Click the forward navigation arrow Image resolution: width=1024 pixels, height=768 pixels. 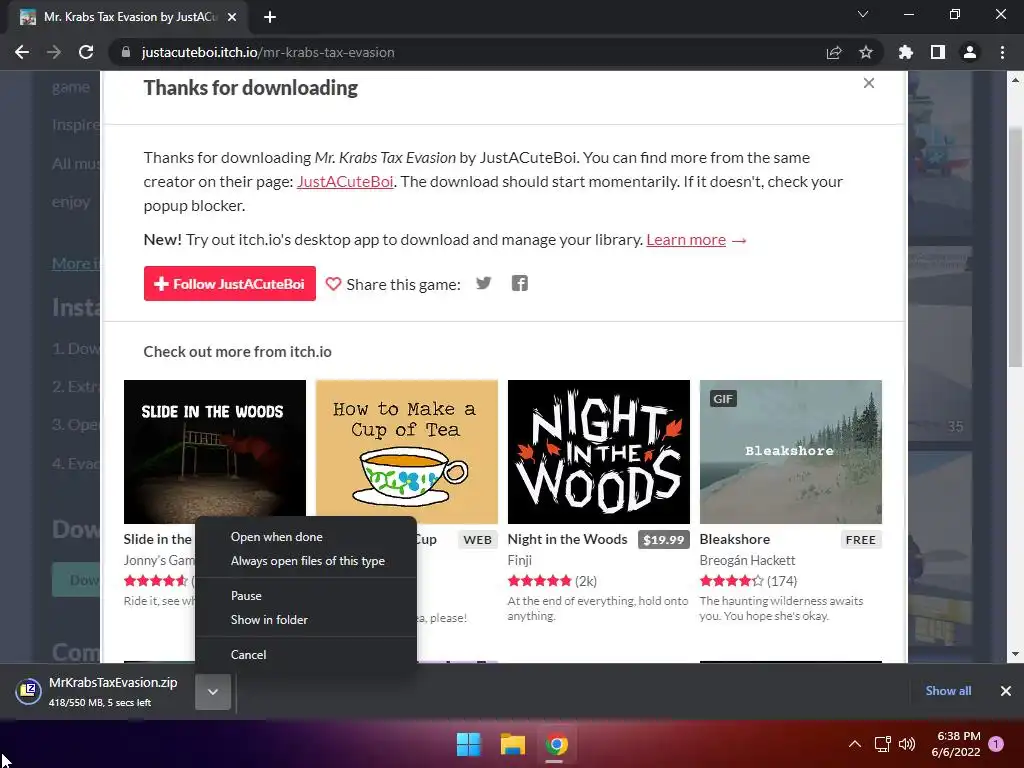pos(54,52)
